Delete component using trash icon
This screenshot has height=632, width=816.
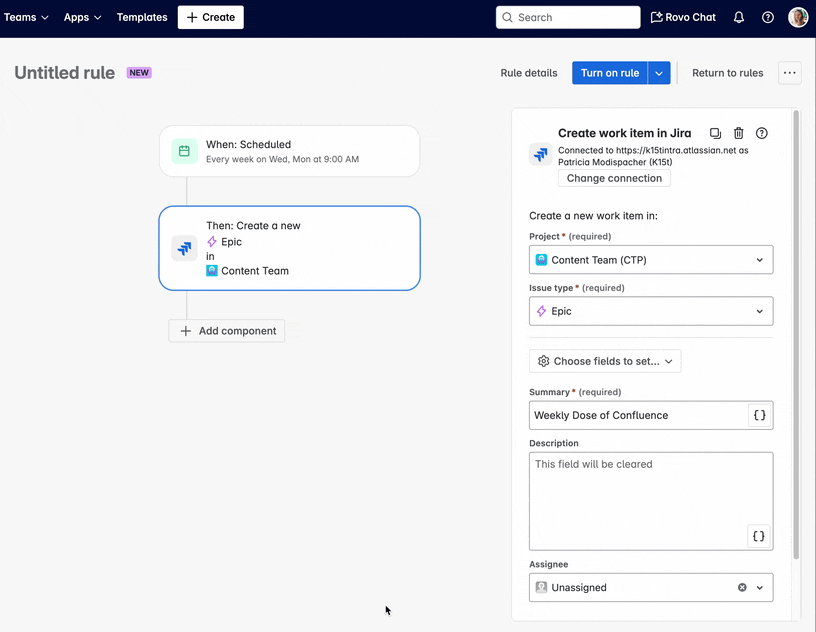[738, 133]
